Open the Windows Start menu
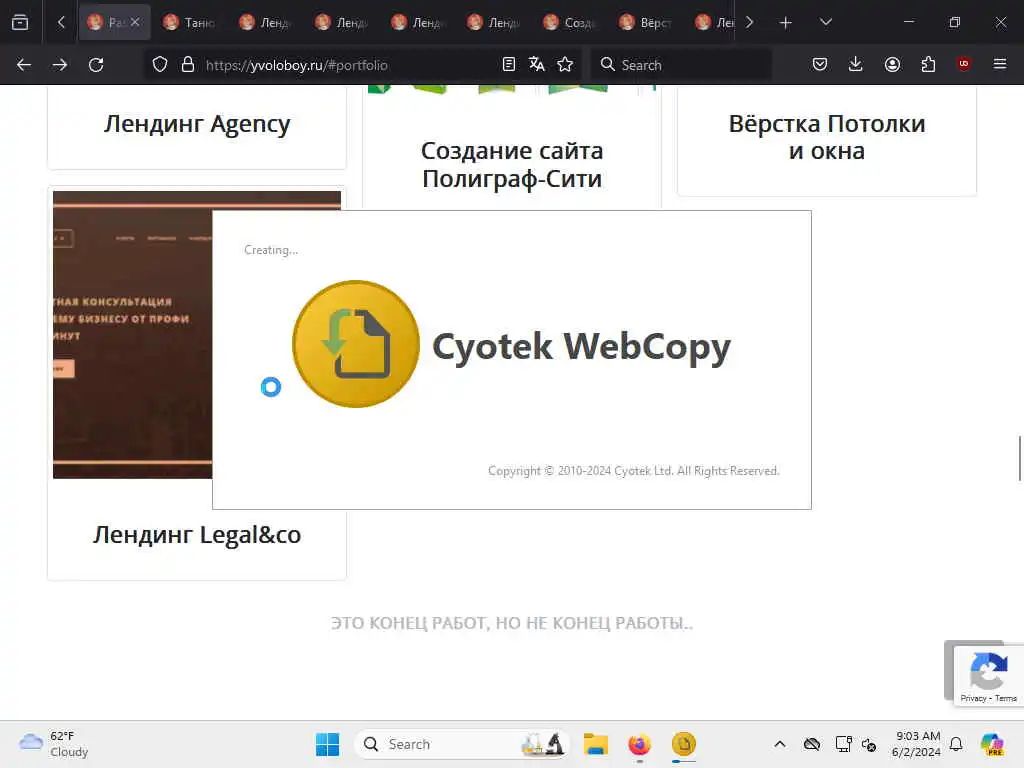Image resolution: width=1024 pixels, height=768 pixels. click(327, 744)
